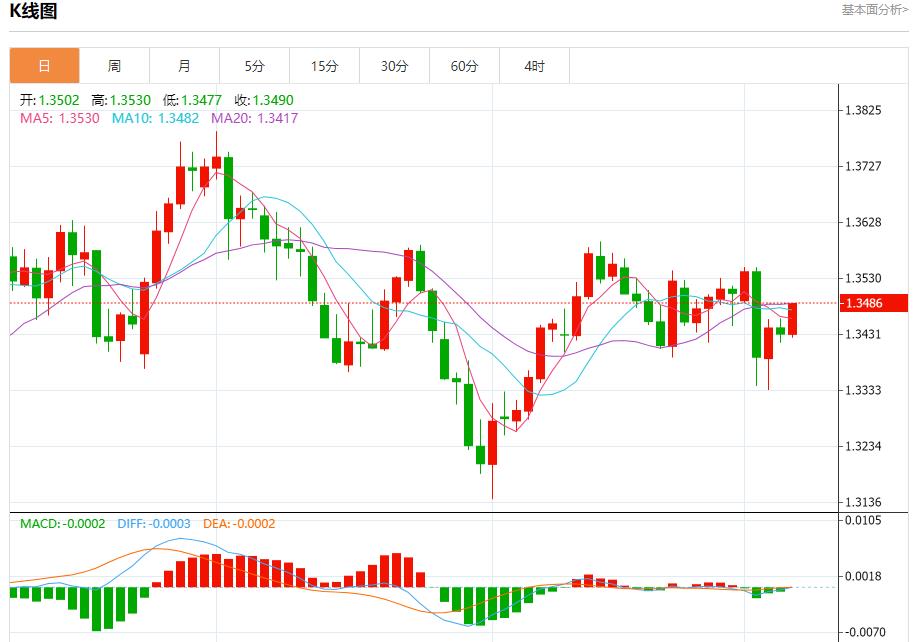
Task: Switch to the 30分 chart view
Action: [394, 65]
